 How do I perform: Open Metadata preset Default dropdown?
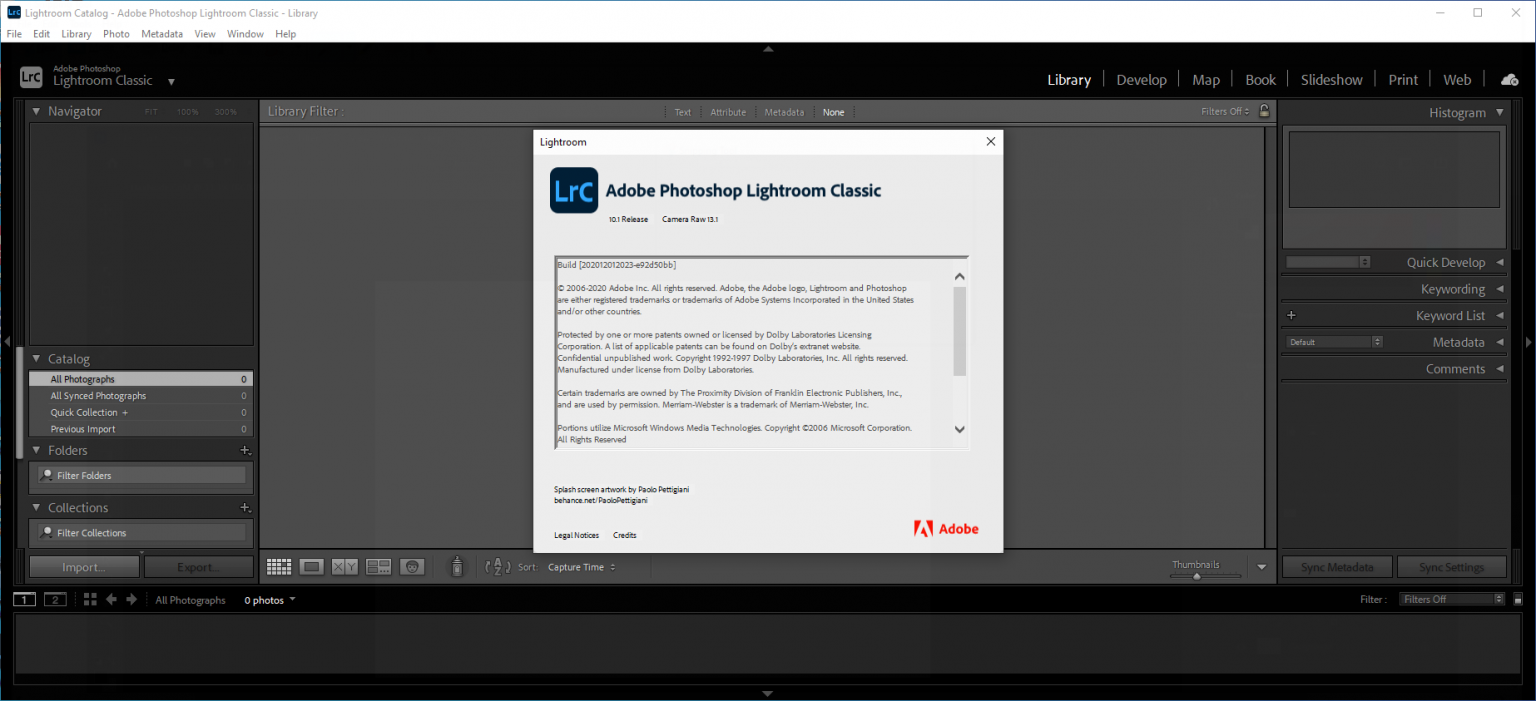point(1334,342)
